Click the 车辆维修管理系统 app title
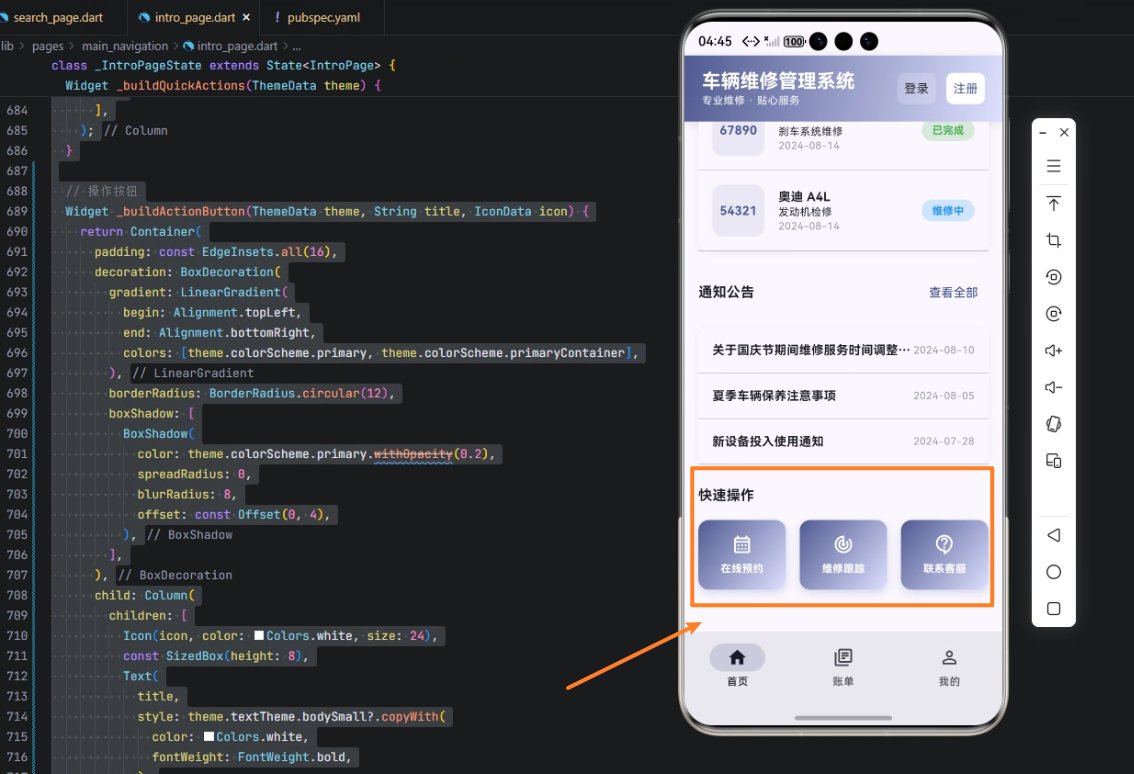1134x774 pixels. [x=778, y=80]
